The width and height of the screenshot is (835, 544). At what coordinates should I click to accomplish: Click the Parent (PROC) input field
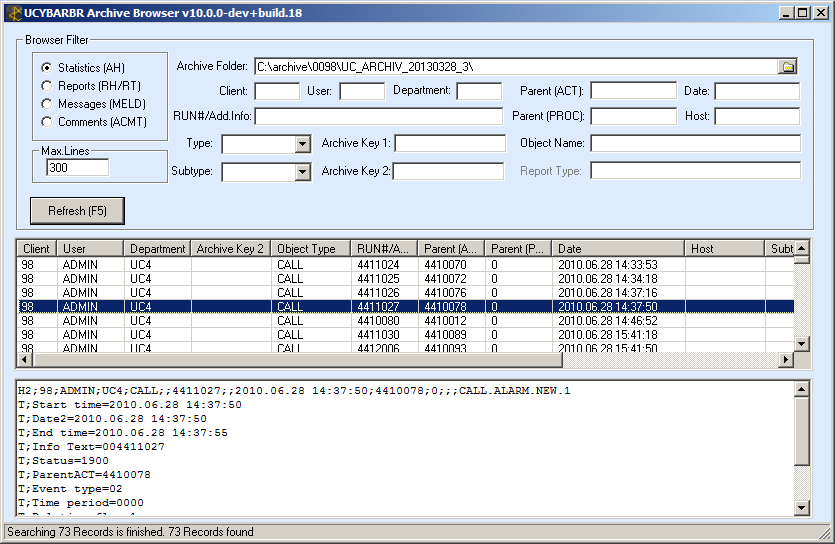tap(634, 116)
